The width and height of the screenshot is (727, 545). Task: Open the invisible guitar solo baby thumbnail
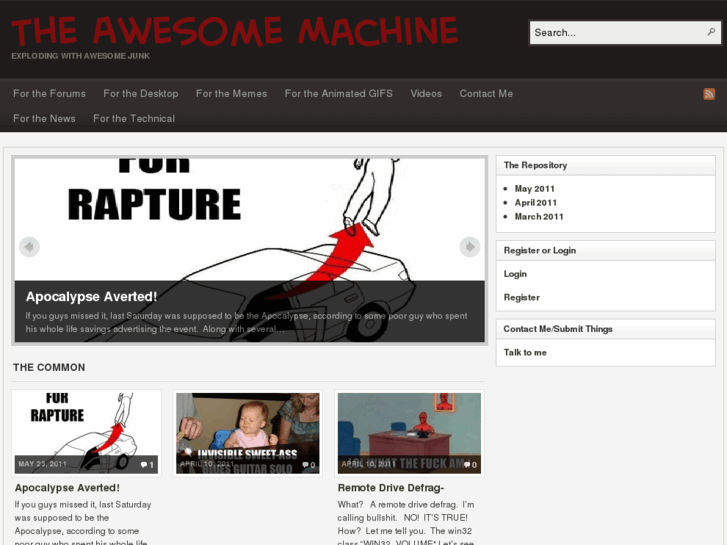tap(248, 433)
